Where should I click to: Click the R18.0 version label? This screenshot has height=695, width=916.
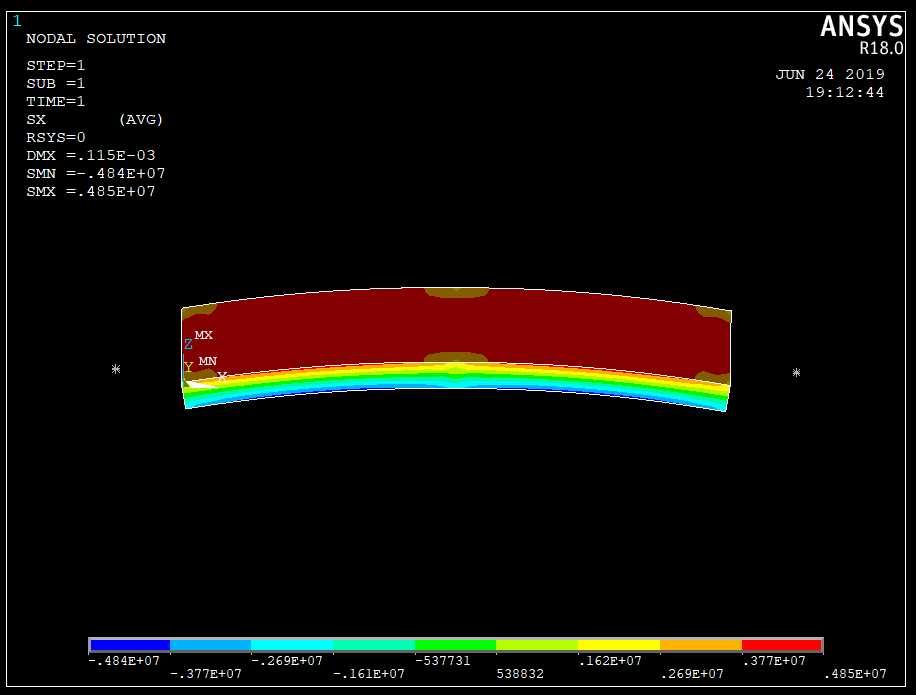[x=881, y=48]
